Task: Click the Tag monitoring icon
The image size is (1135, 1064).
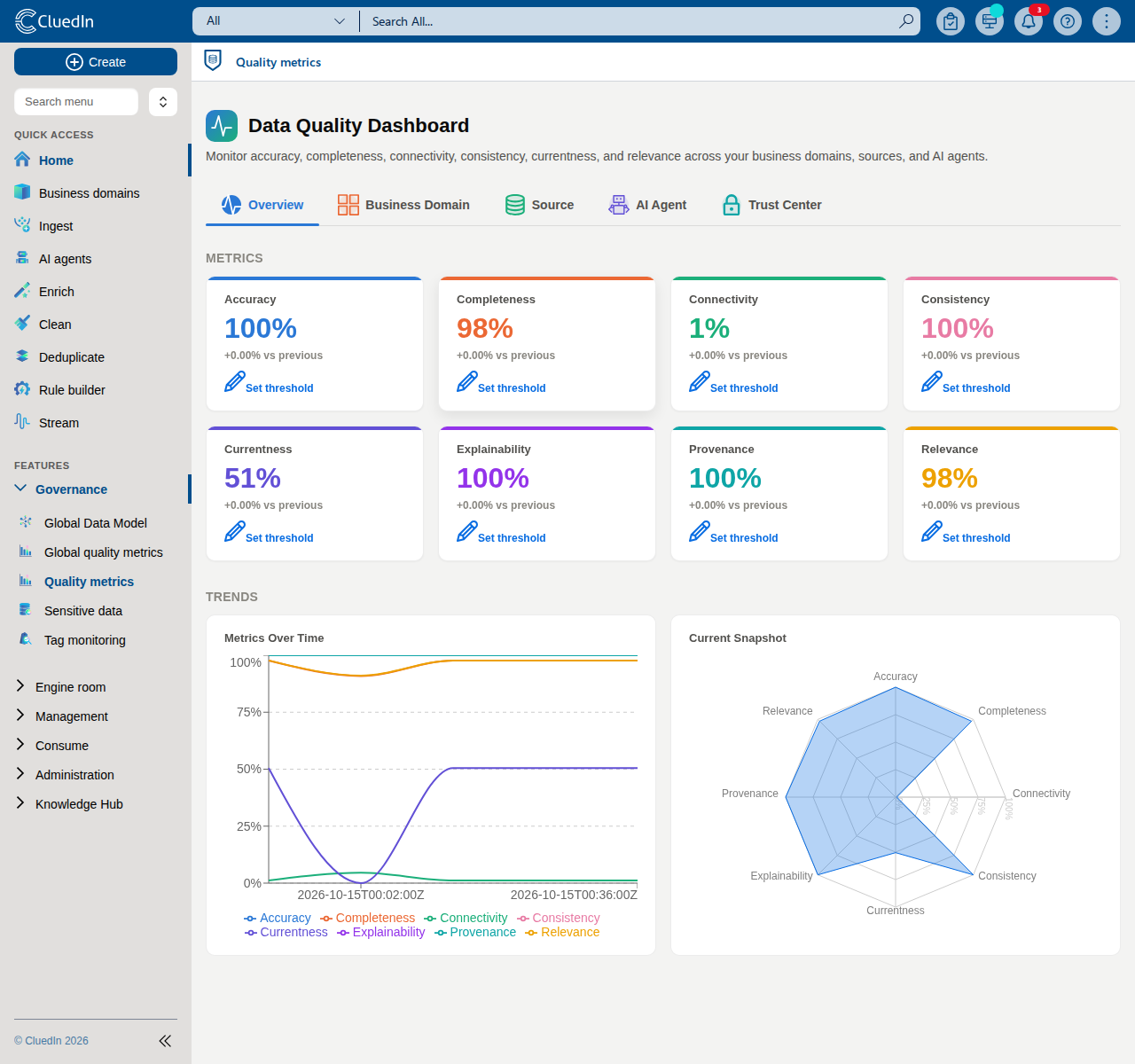Action: 26,639
